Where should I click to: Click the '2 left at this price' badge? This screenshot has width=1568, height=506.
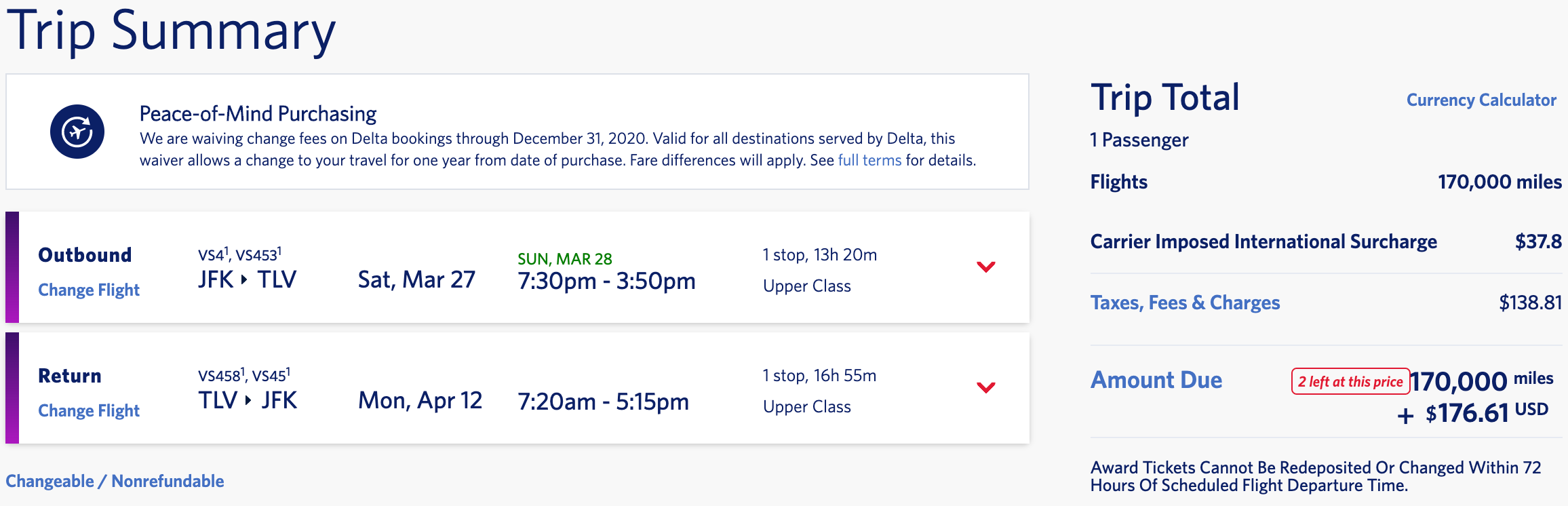1350,382
